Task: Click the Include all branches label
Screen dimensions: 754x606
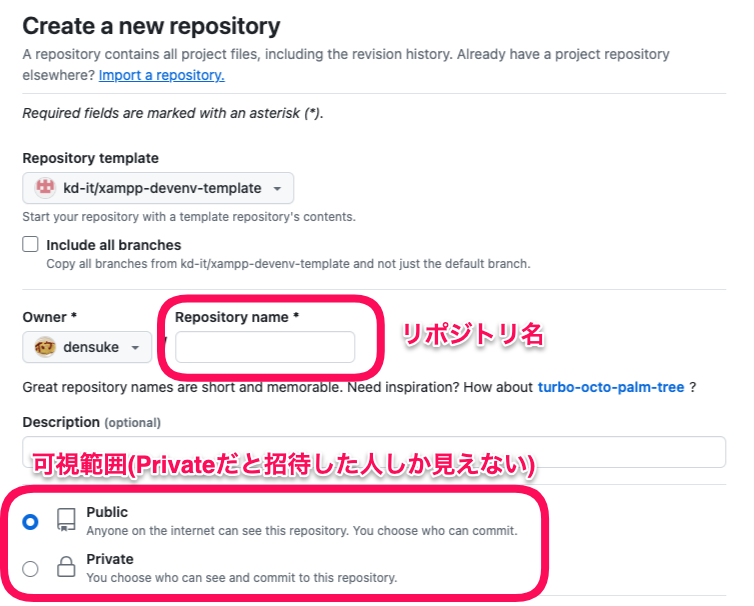Action: click(114, 245)
